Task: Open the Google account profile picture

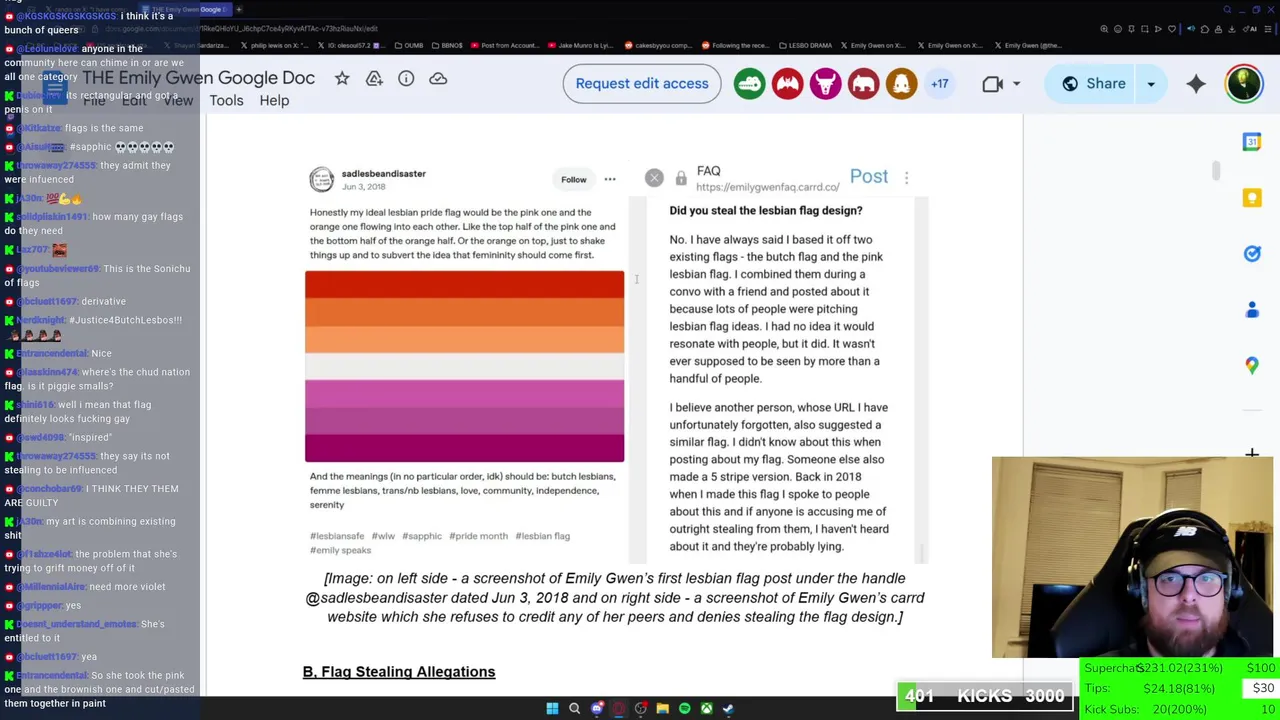Action: click(x=1244, y=84)
